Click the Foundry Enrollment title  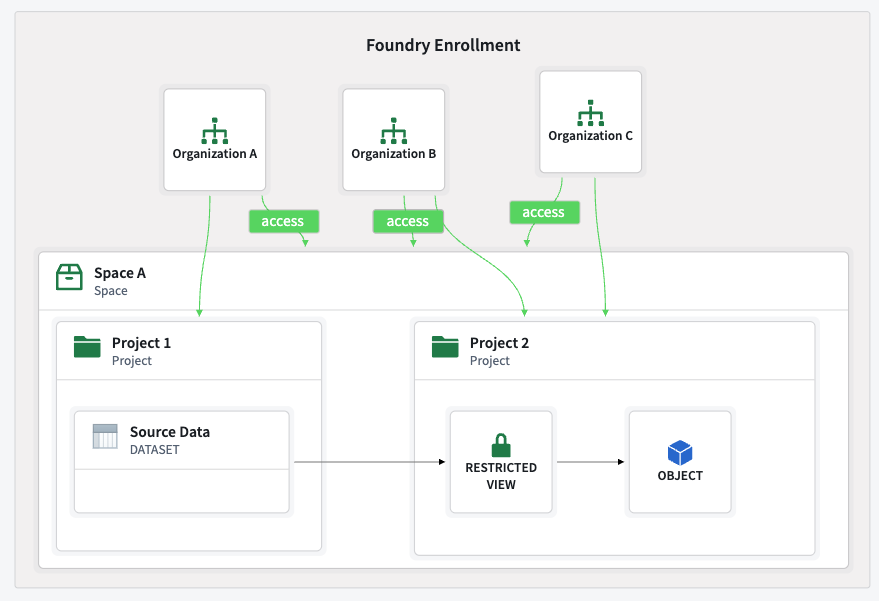443,45
